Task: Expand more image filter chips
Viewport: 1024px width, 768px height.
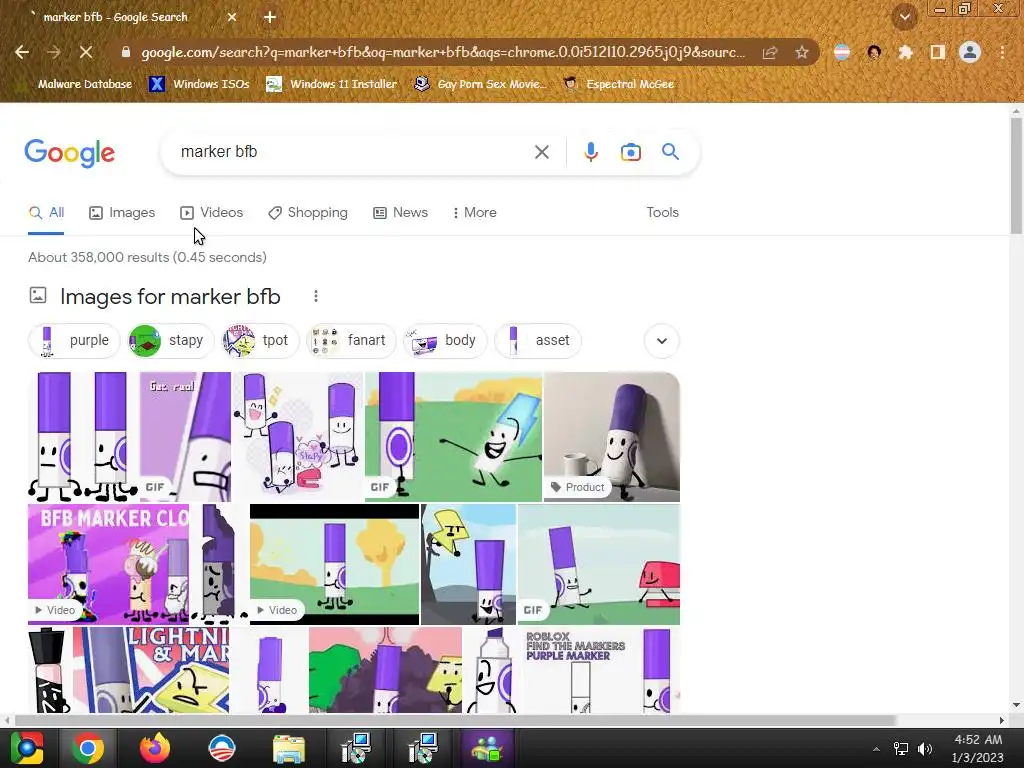Action: pyautogui.click(x=662, y=341)
